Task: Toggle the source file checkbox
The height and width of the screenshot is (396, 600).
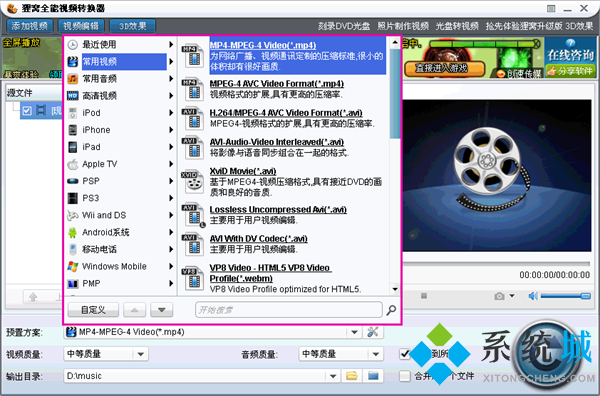Action: coord(27,111)
